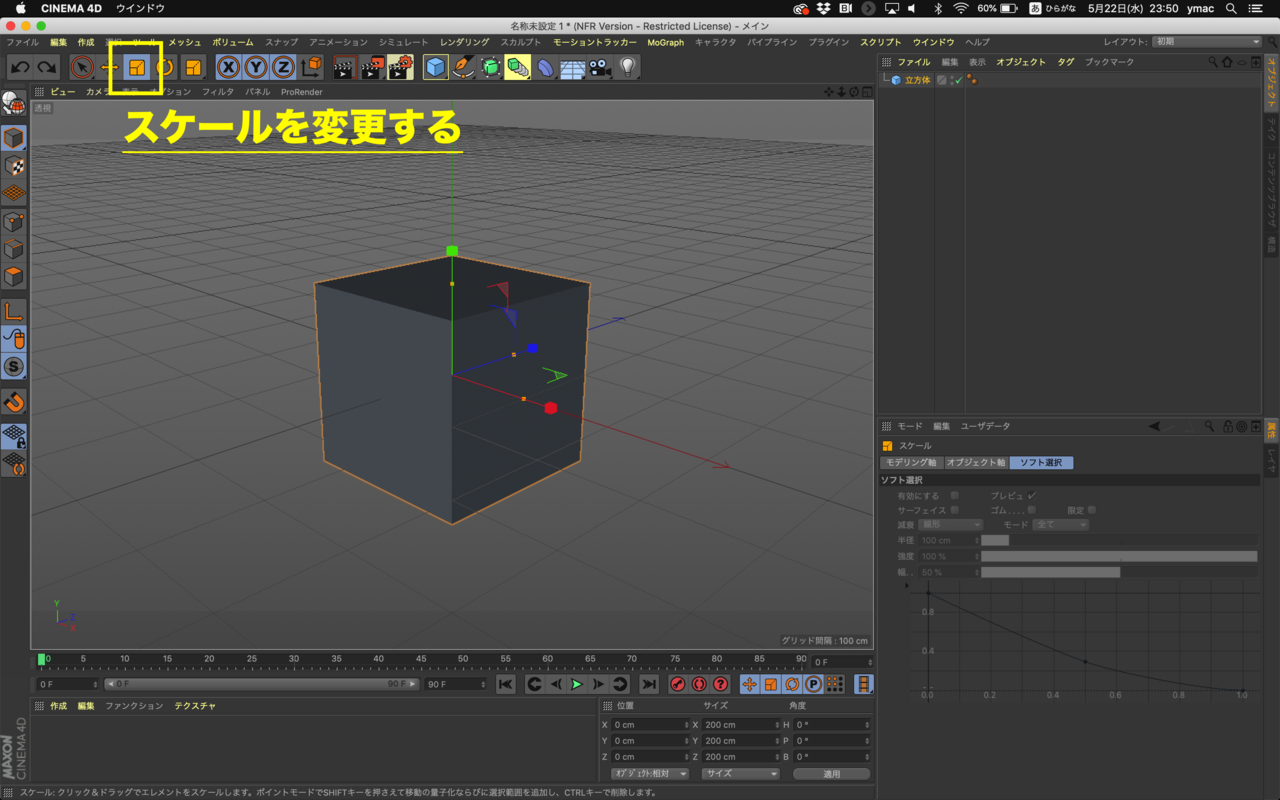The width and height of the screenshot is (1280, 800).
Task: Toggle the プレビュ checkbox
Action: pyautogui.click(x=1032, y=495)
